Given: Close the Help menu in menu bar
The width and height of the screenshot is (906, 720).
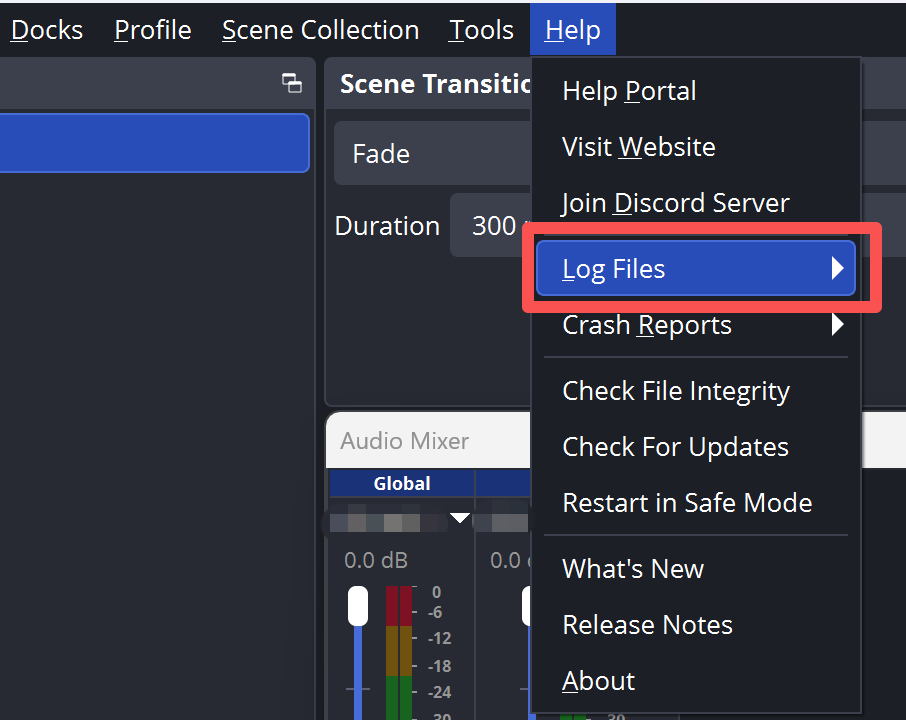Looking at the screenshot, I should point(573,30).
